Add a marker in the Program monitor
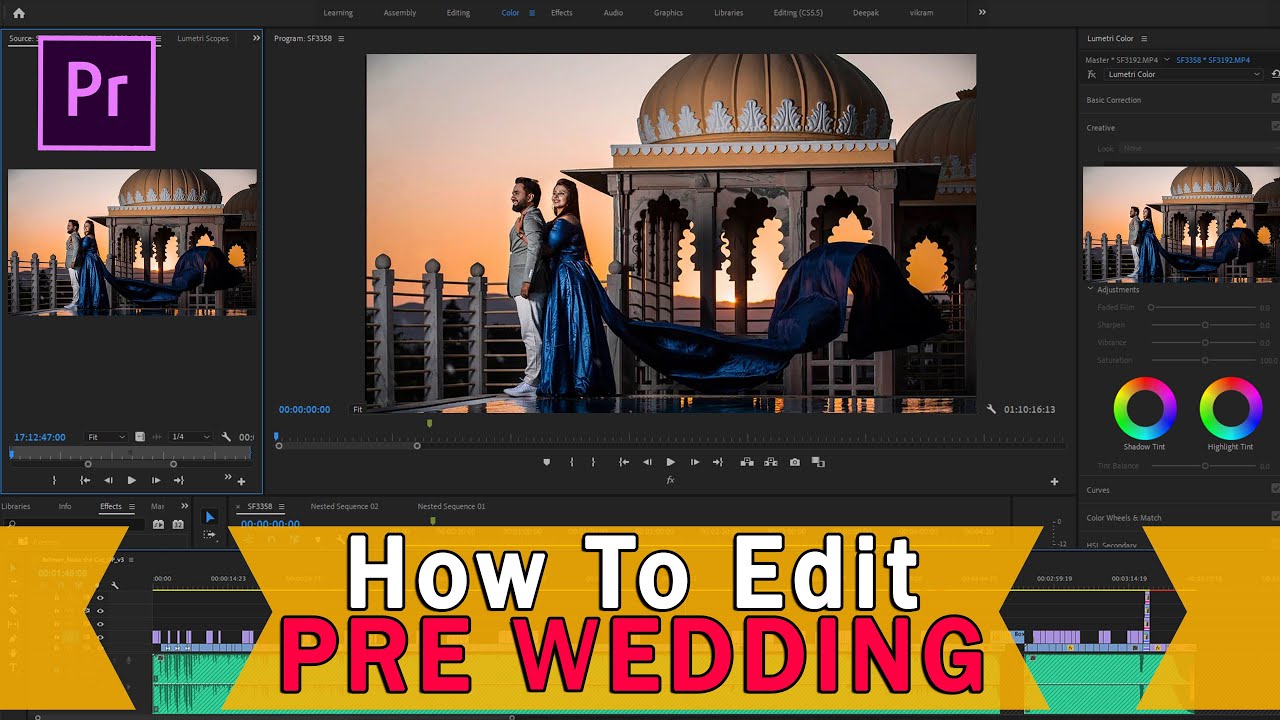The width and height of the screenshot is (1280, 720). click(546, 462)
